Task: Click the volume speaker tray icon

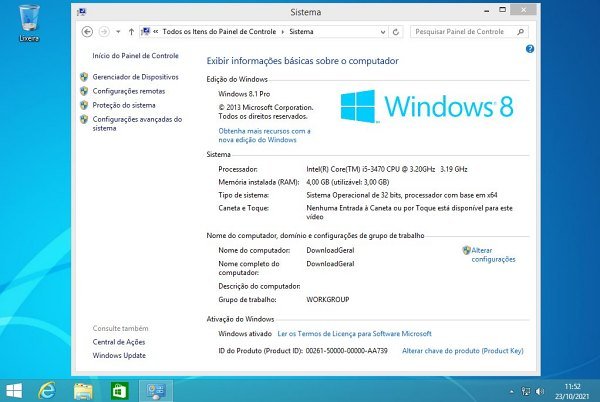Action: click(x=540, y=391)
